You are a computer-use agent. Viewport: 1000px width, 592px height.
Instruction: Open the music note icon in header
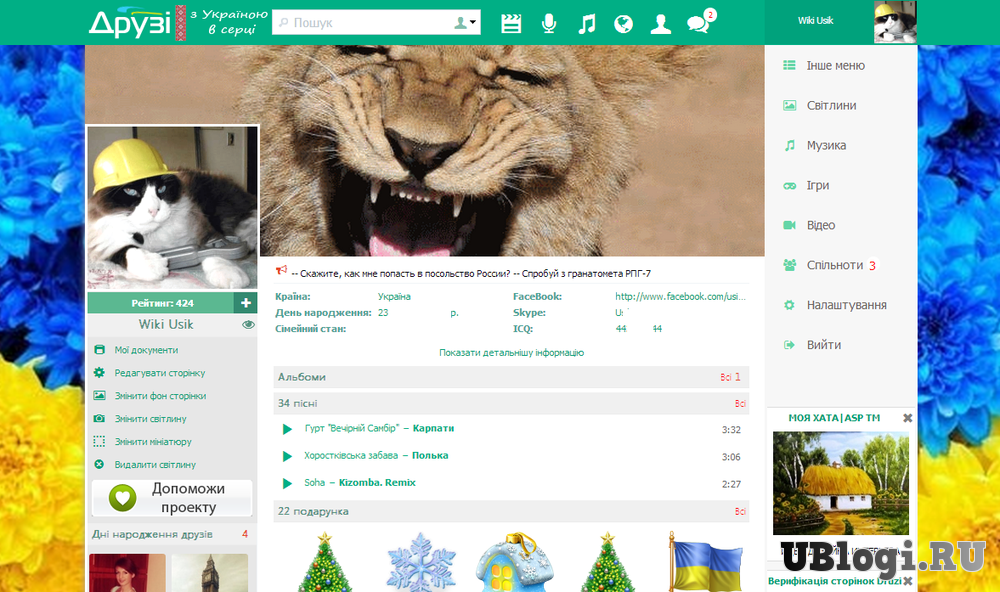pyautogui.click(x=587, y=23)
